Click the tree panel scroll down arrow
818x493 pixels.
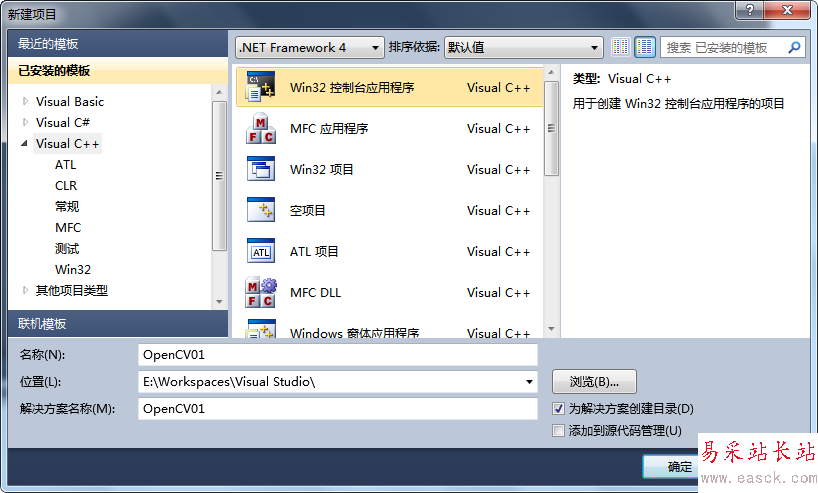point(219,302)
